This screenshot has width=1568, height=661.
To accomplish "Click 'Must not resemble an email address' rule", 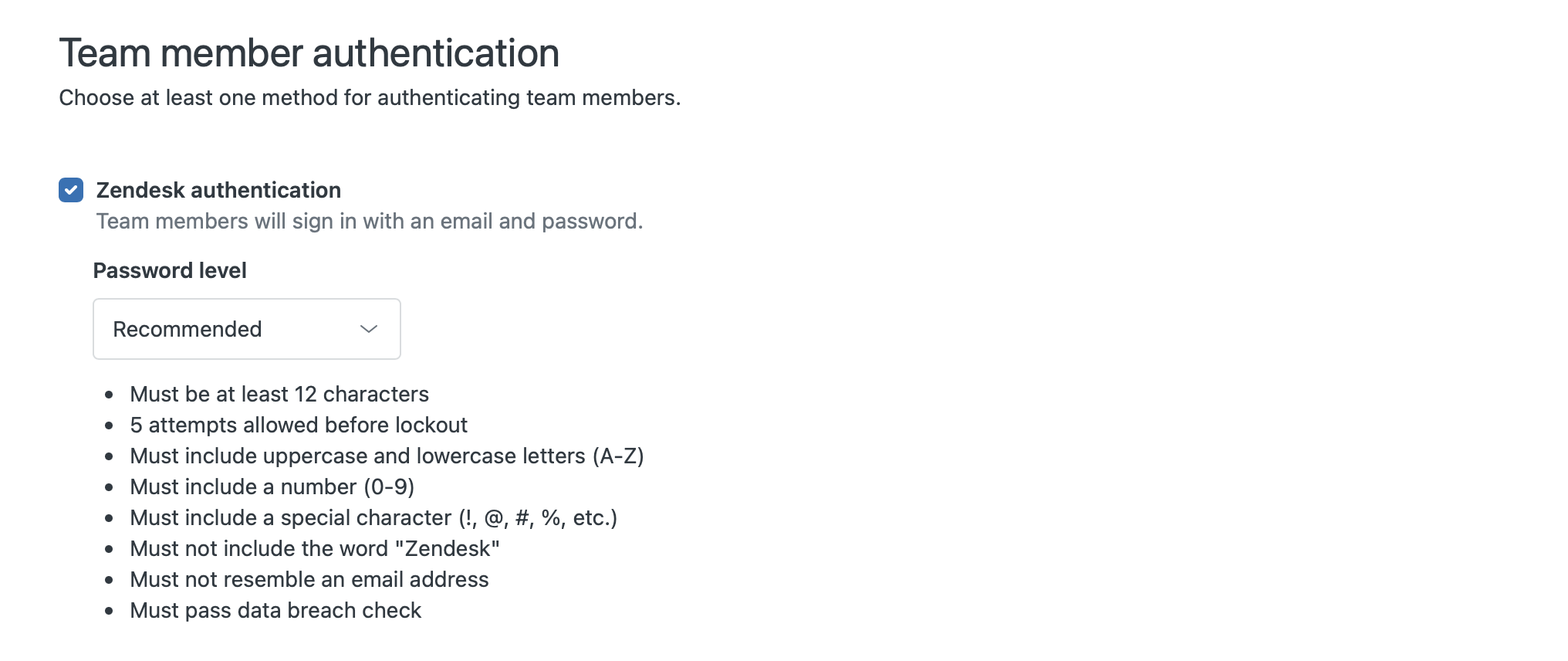I will [x=309, y=579].
